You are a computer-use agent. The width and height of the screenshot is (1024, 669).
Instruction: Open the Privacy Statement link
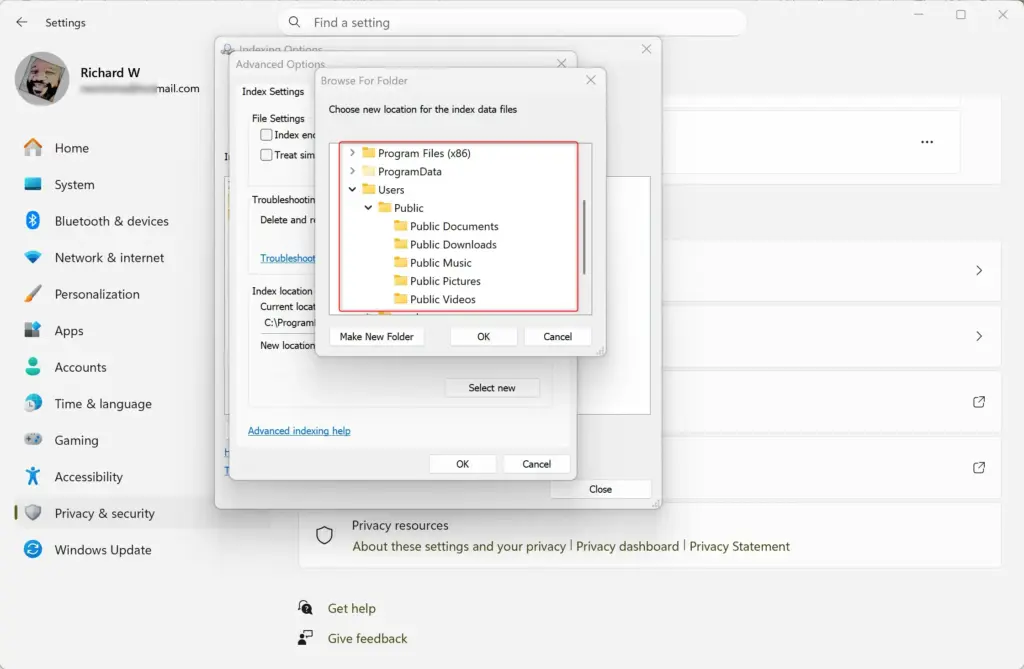click(739, 546)
